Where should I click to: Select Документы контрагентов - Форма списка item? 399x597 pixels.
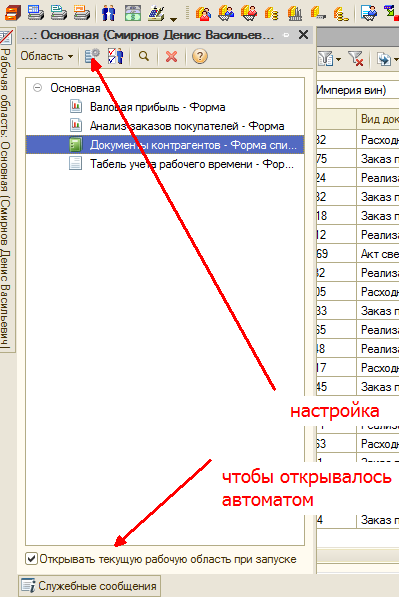point(165,145)
